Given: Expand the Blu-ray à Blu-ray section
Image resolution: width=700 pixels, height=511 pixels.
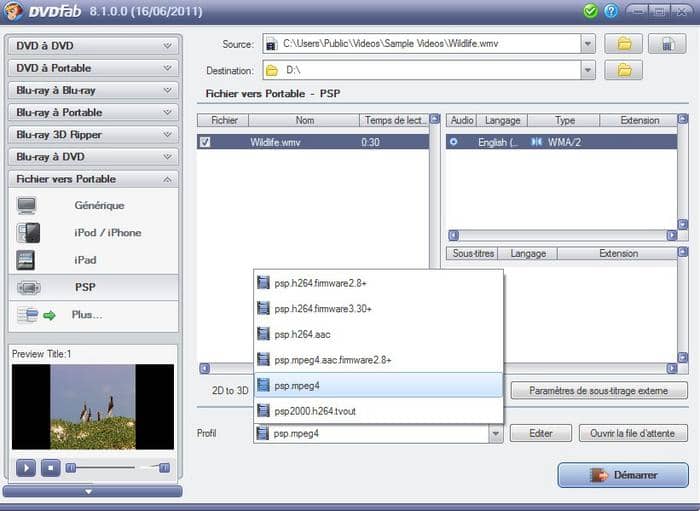Looking at the screenshot, I should [93, 90].
